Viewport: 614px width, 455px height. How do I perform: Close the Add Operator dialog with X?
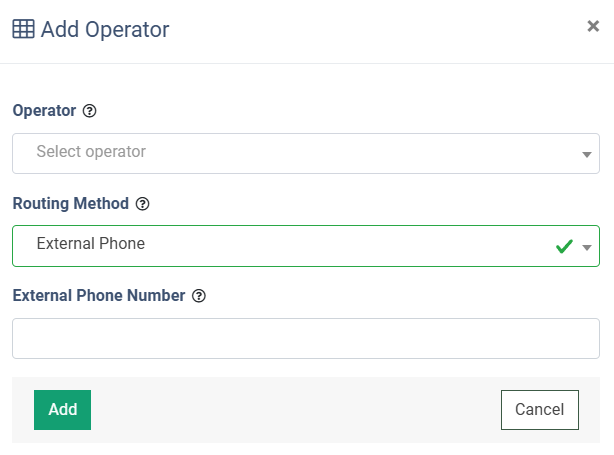click(x=593, y=27)
